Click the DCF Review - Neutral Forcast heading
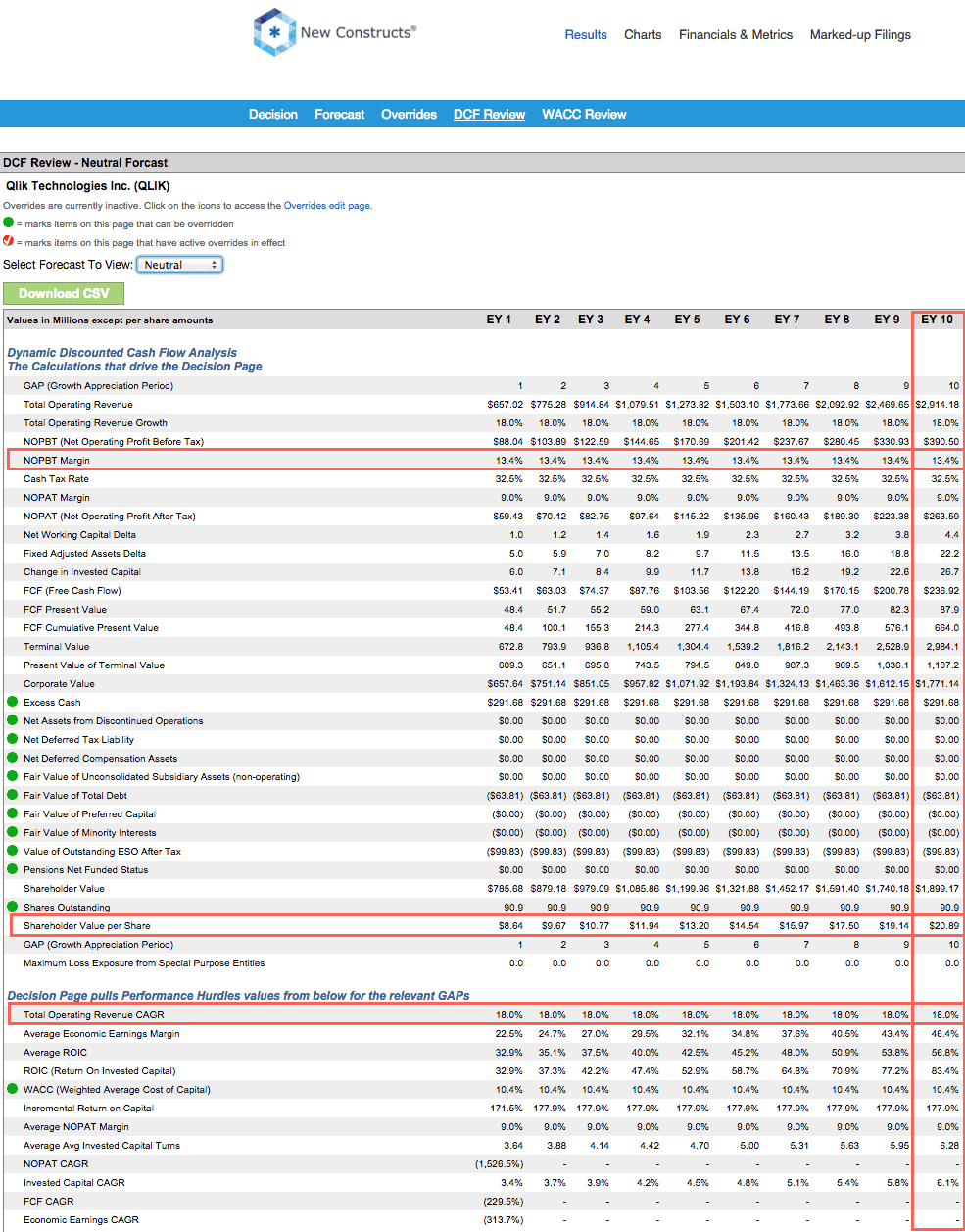The width and height of the screenshot is (965, 1232). coord(85,163)
